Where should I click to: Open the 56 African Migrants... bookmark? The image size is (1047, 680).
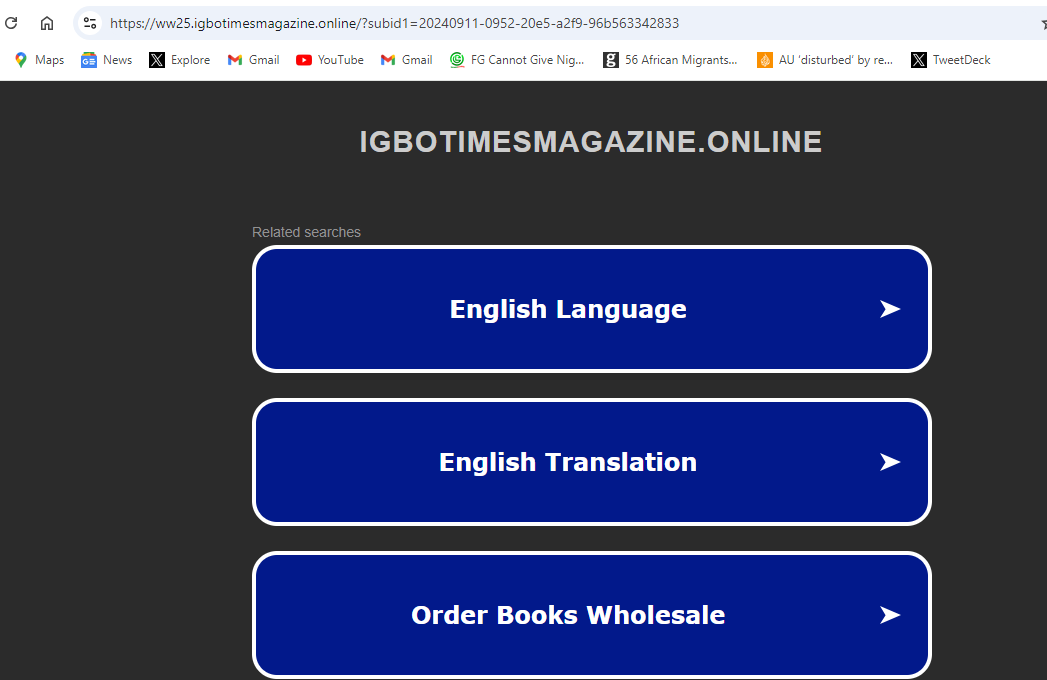(x=670, y=60)
